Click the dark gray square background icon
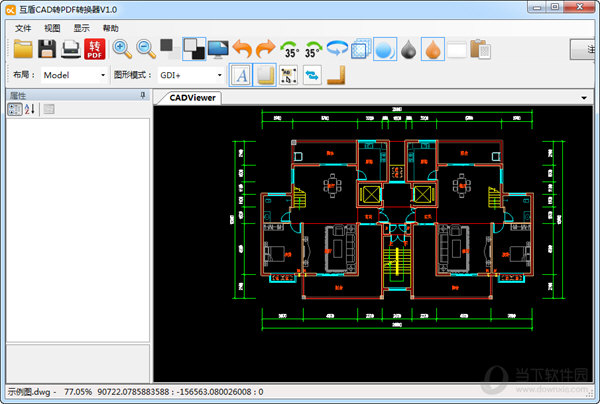The width and height of the screenshot is (600, 404). 169,48
